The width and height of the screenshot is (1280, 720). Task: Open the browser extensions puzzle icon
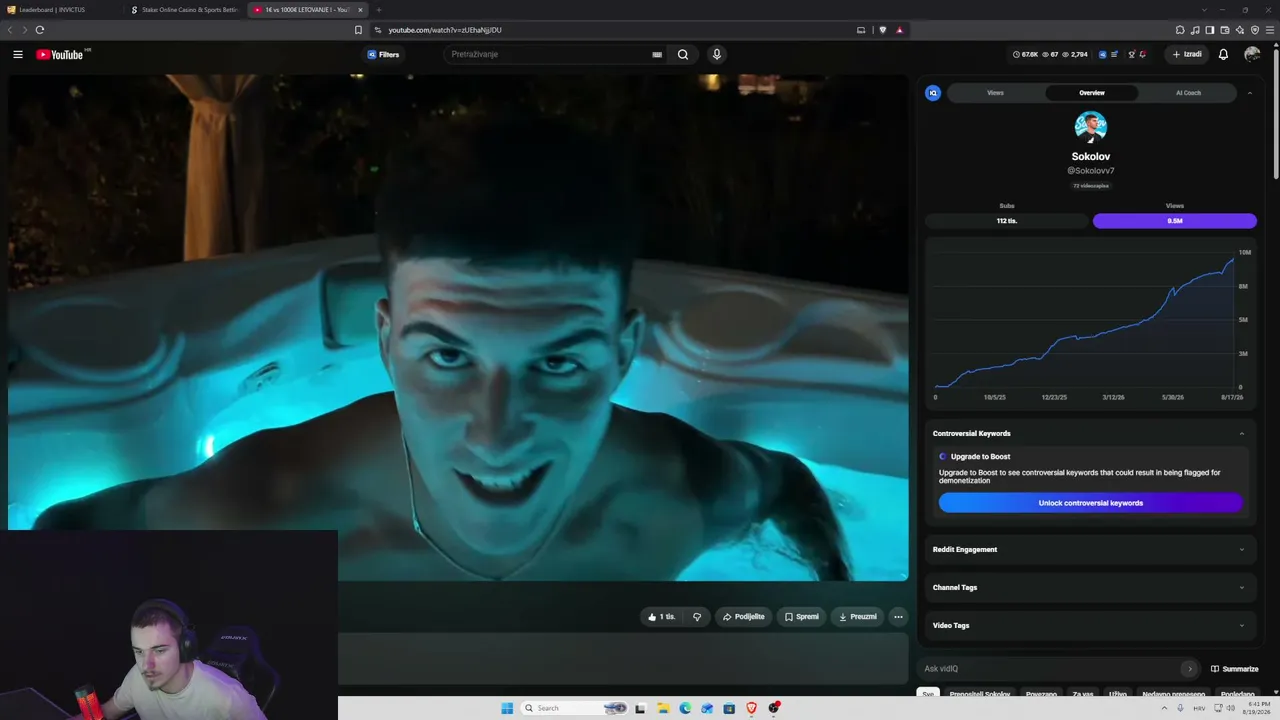click(x=1180, y=30)
